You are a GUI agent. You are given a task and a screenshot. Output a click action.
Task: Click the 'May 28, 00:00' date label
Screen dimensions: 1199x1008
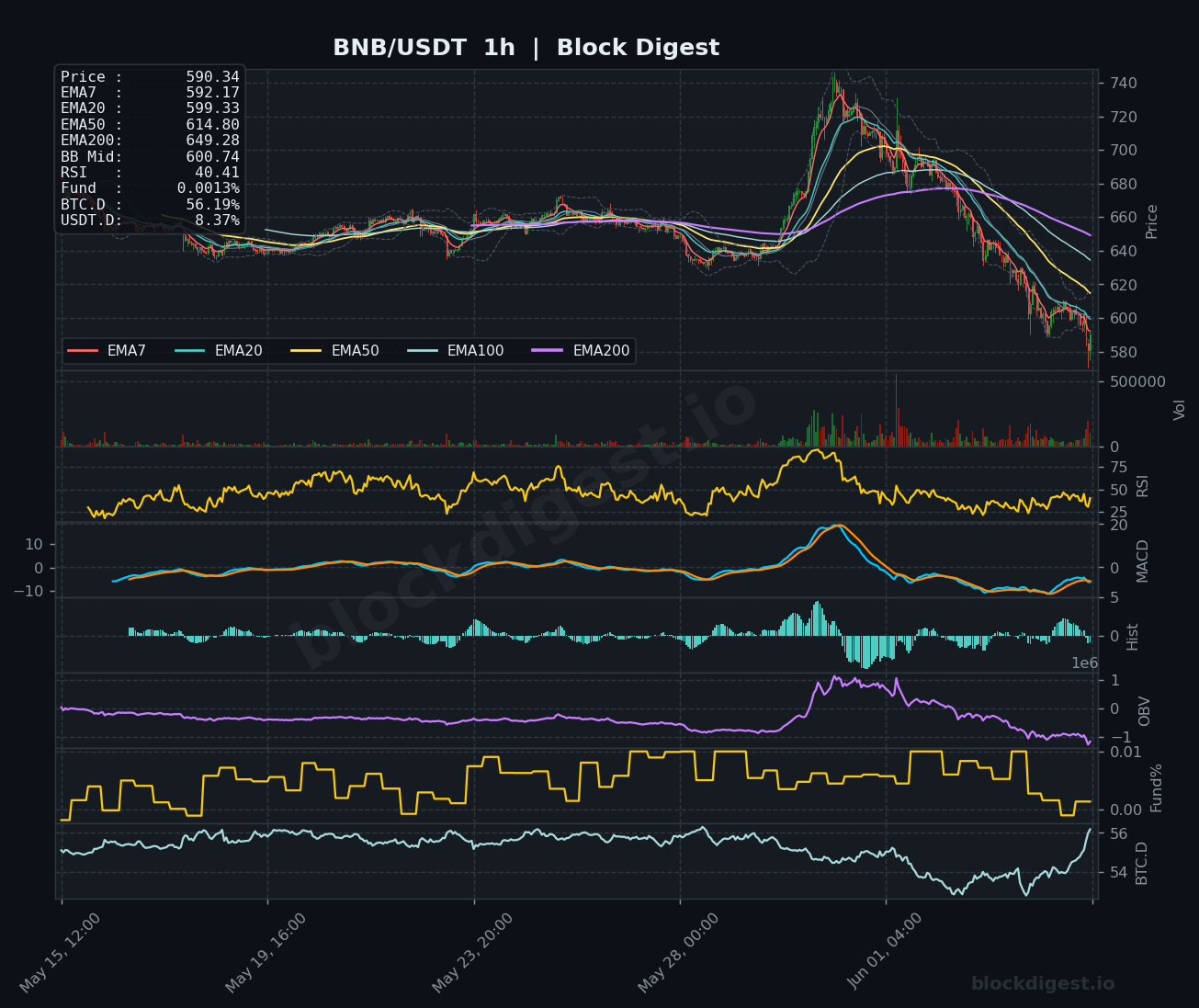679,952
